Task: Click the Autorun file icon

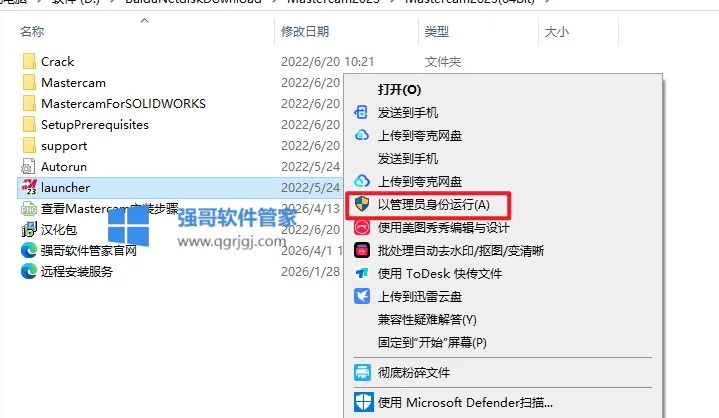Action: tap(28, 166)
